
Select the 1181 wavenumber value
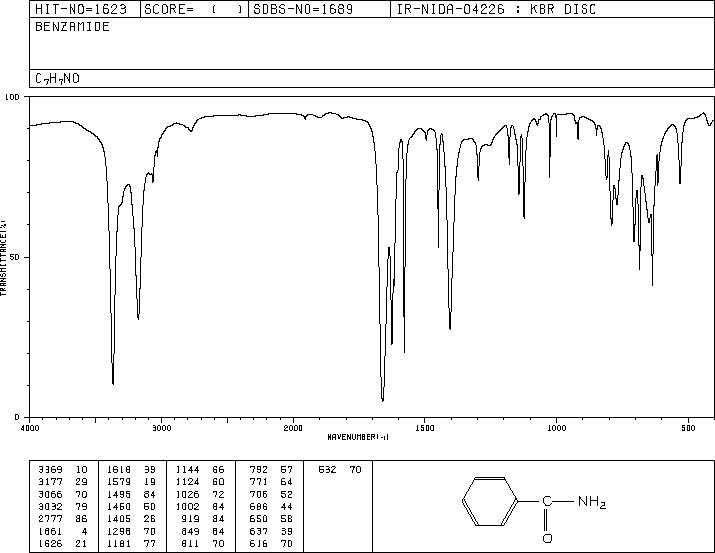coord(119,543)
